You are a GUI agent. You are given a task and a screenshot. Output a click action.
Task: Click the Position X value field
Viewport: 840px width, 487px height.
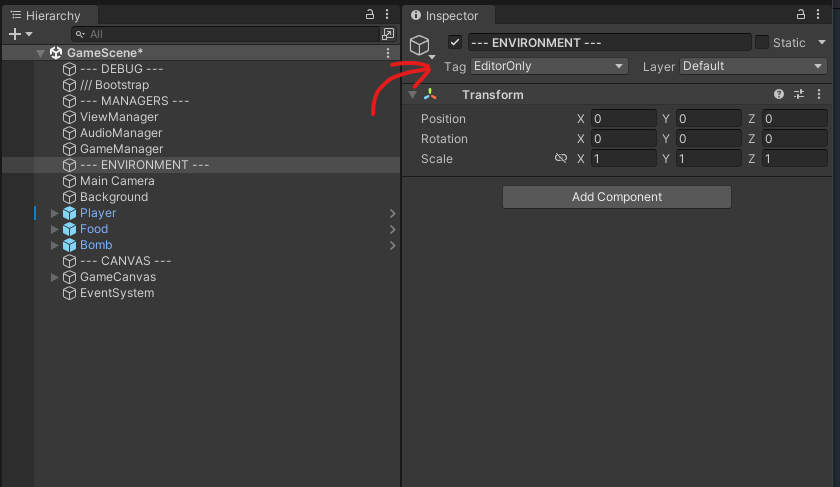pyautogui.click(x=624, y=118)
